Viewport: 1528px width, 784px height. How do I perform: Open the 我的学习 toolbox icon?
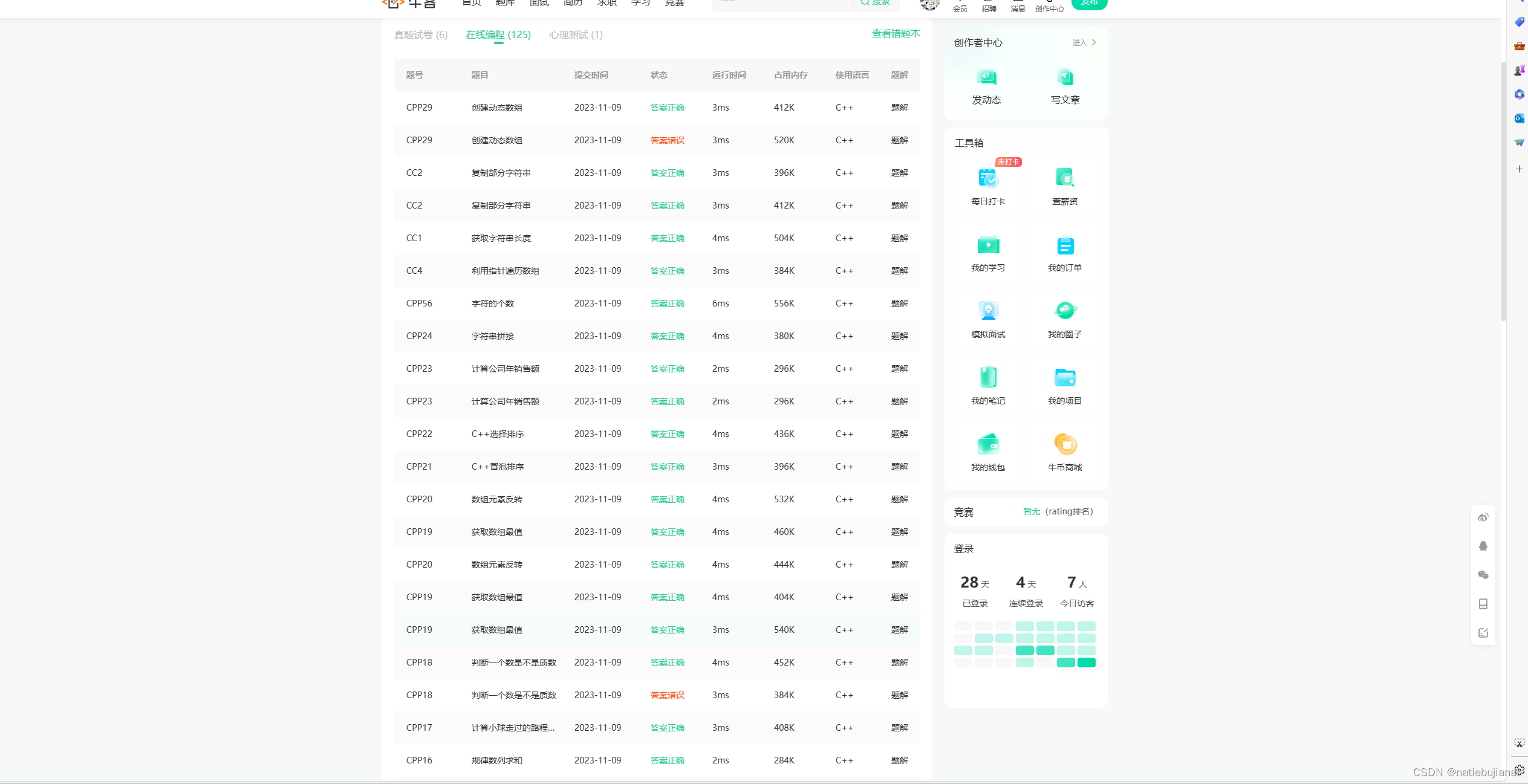[x=987, y=245]
